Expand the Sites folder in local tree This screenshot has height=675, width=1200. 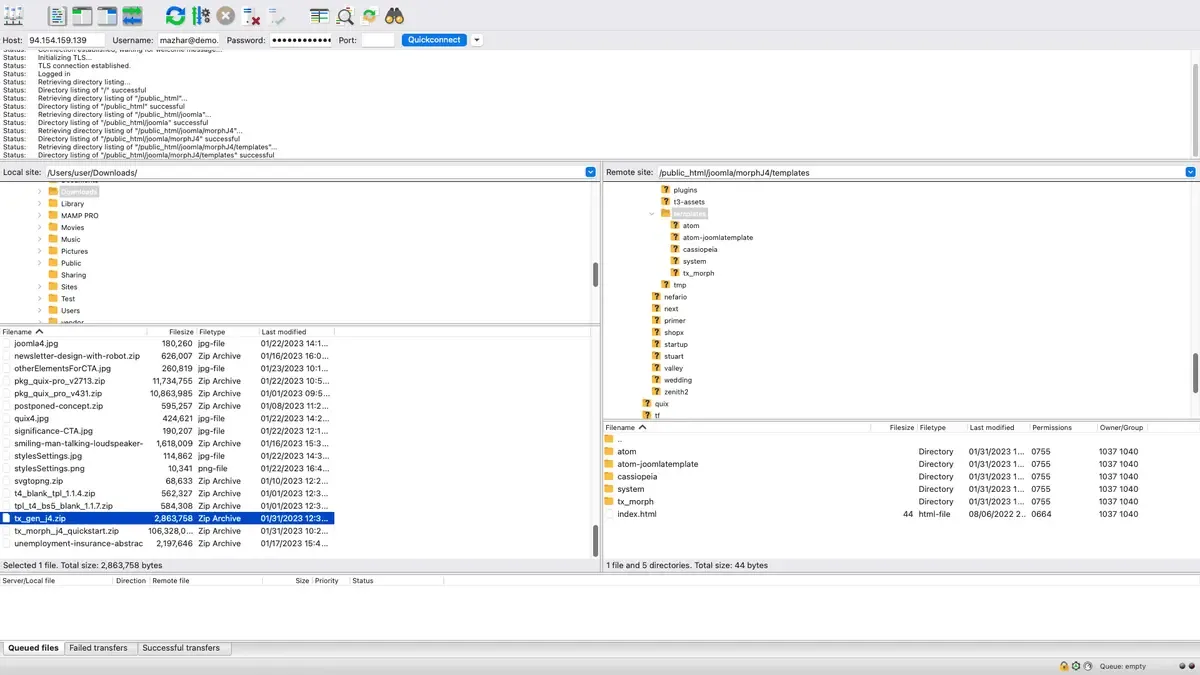pos(40,287)
